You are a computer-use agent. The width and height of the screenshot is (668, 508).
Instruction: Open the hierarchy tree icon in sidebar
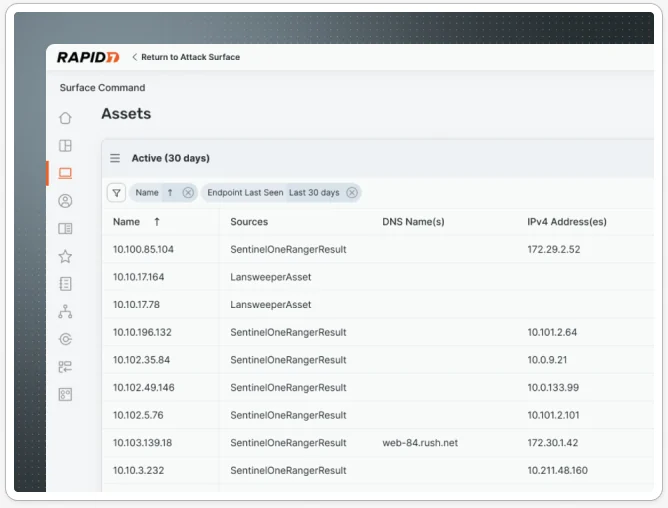(65, 312)
